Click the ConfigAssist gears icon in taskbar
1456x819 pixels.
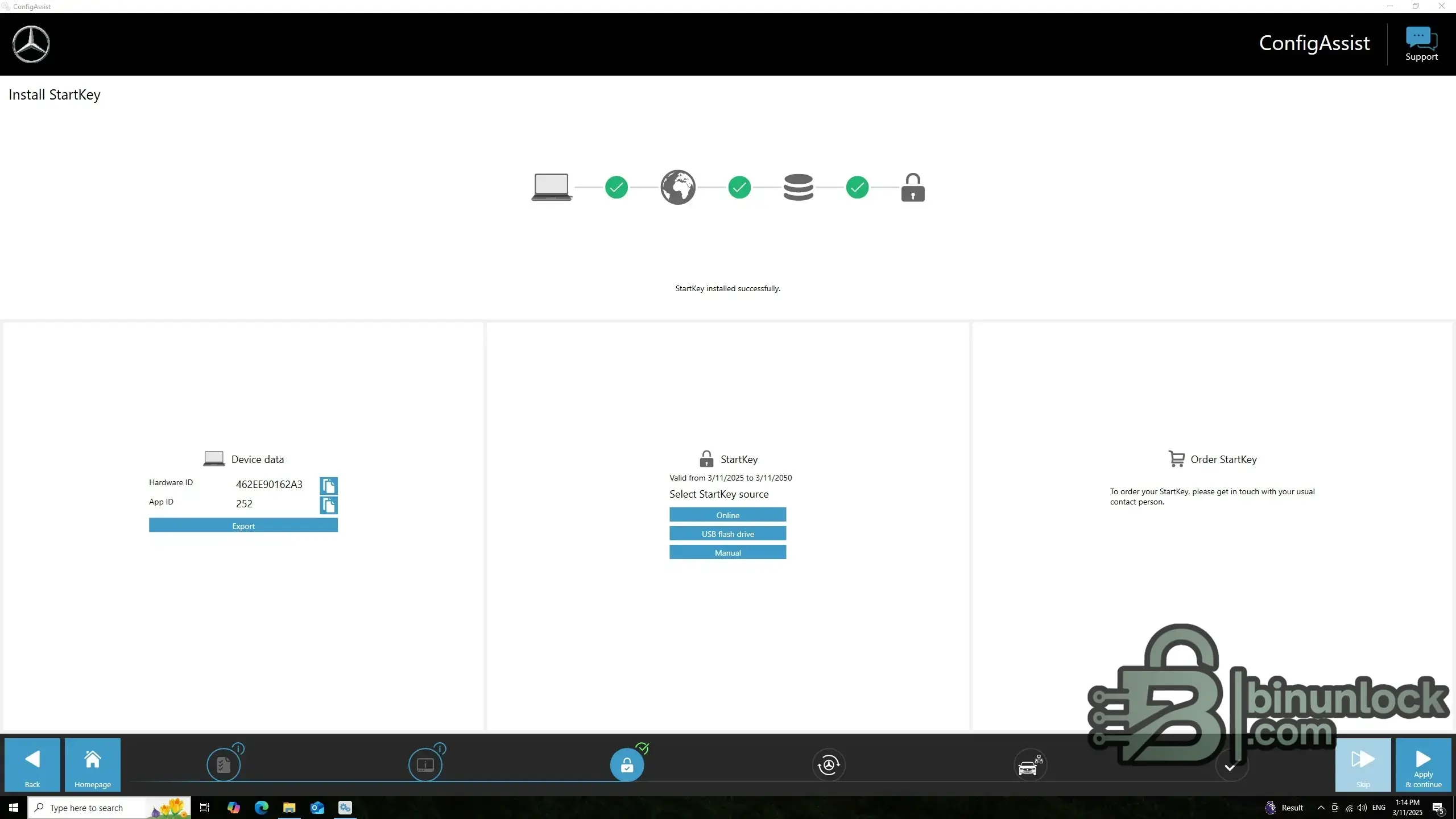(345, 808)
